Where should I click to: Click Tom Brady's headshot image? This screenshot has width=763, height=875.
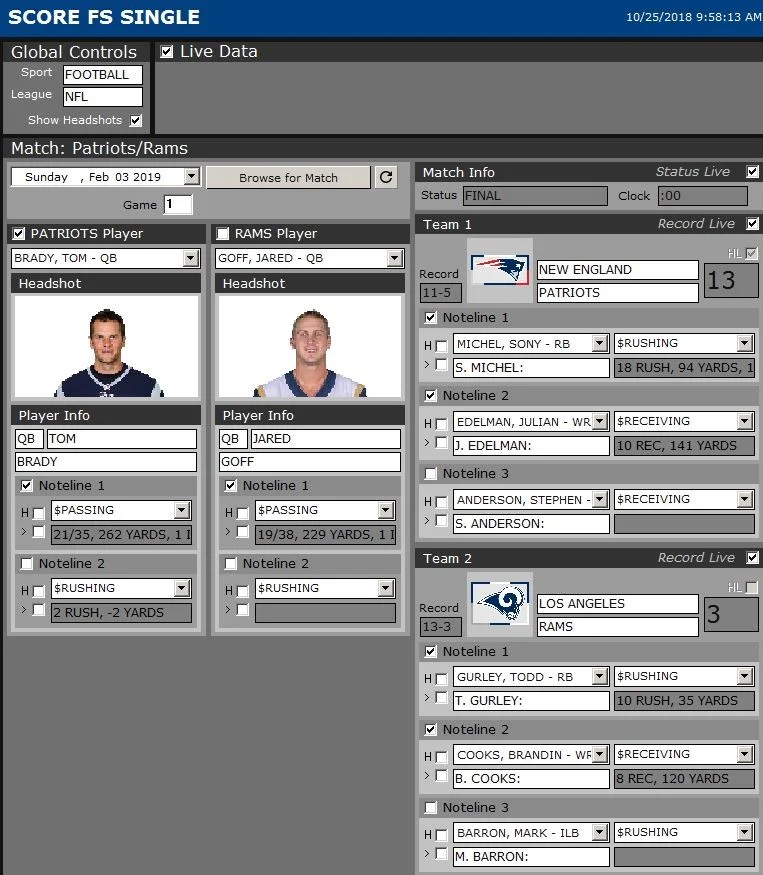coord(106,346)
